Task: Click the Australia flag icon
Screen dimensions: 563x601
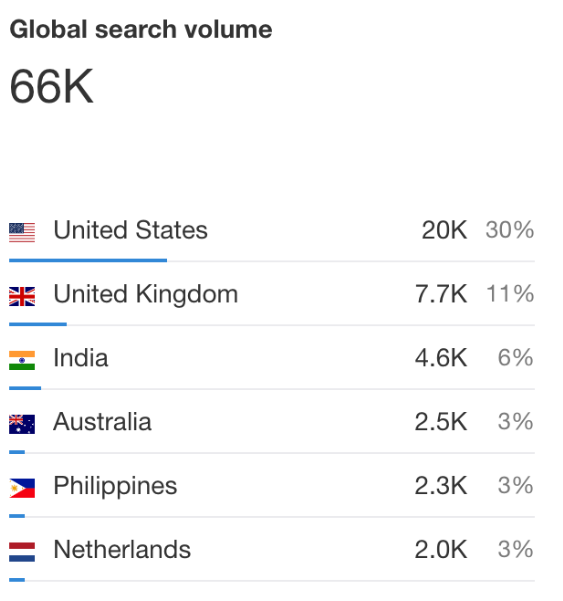Action: pyautogui.click(x=22, y=424)
